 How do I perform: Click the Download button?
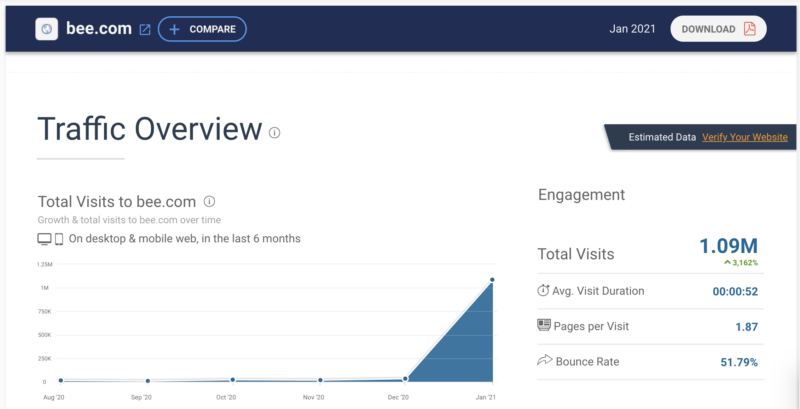[718, 29]
